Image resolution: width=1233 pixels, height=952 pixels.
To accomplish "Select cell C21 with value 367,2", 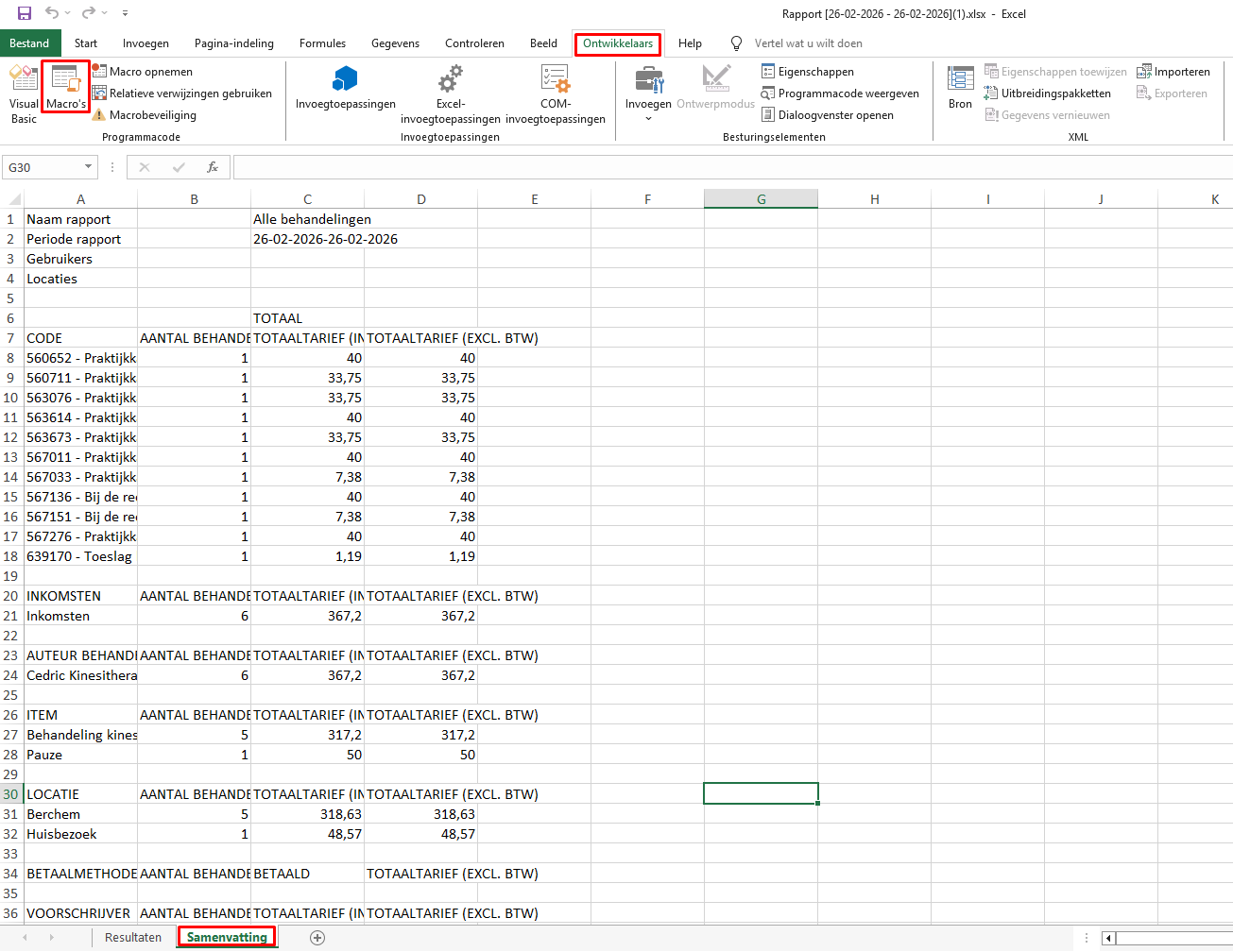I will (307, 616).
